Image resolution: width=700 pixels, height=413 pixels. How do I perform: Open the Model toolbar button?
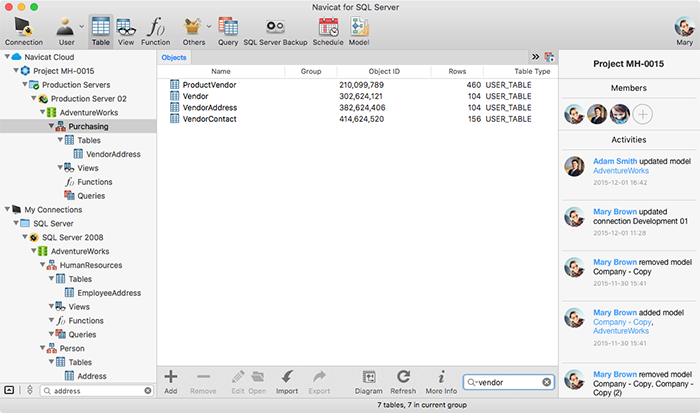(x=359, y=31)
